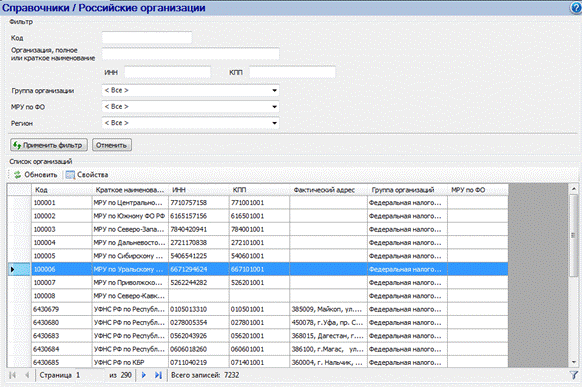The width and height of the screenshot is (582, 387).
Task: Focus the Код input field
Action: (147, 37)
